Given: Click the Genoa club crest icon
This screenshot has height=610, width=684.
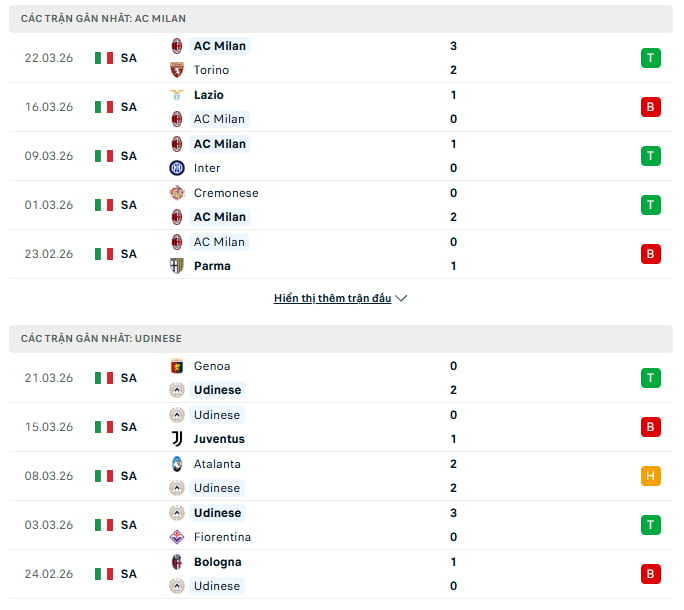Looking at the screenshot, I should (177, 366).
